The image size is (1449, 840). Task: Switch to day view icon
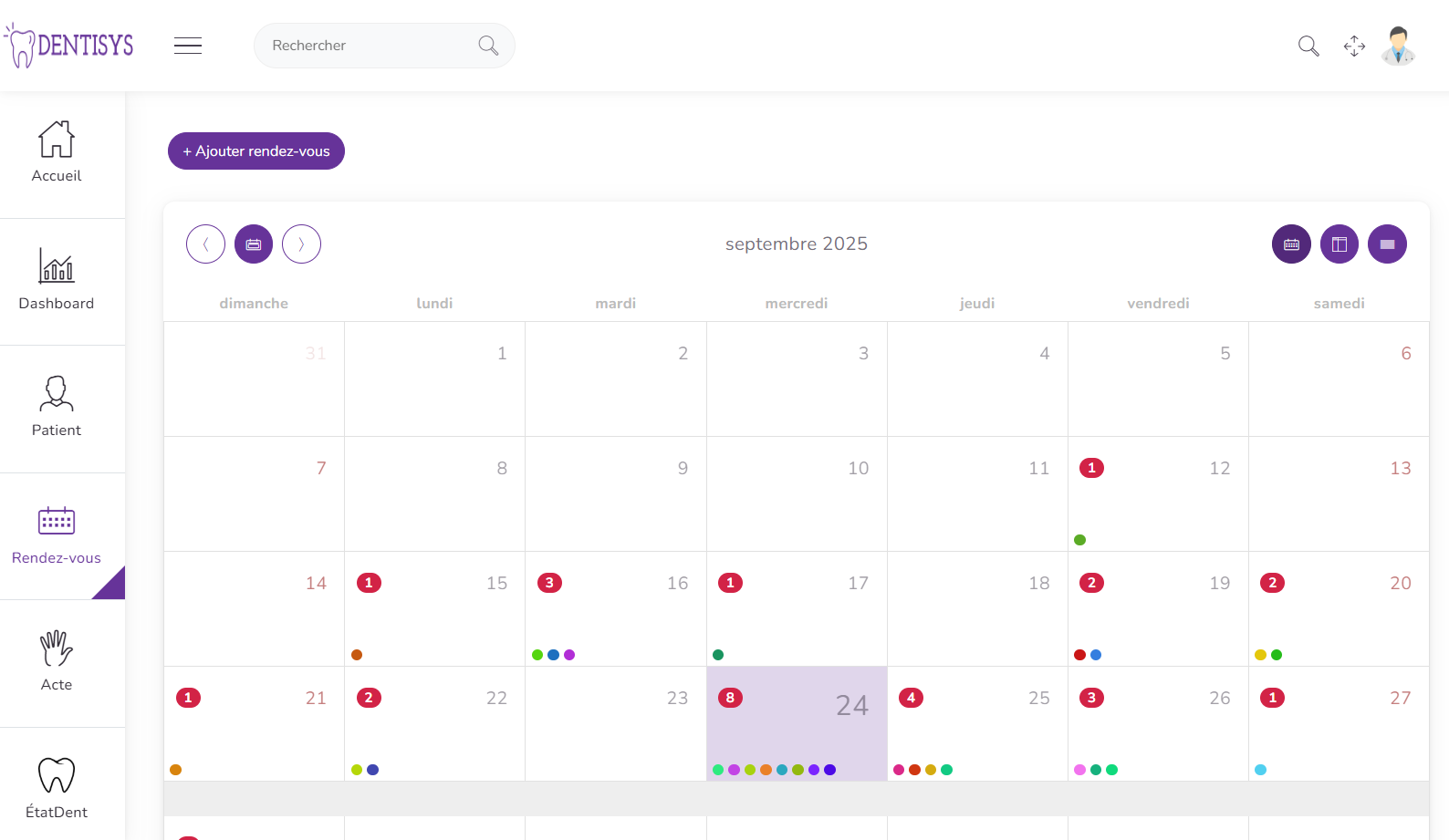[1387, 244]
